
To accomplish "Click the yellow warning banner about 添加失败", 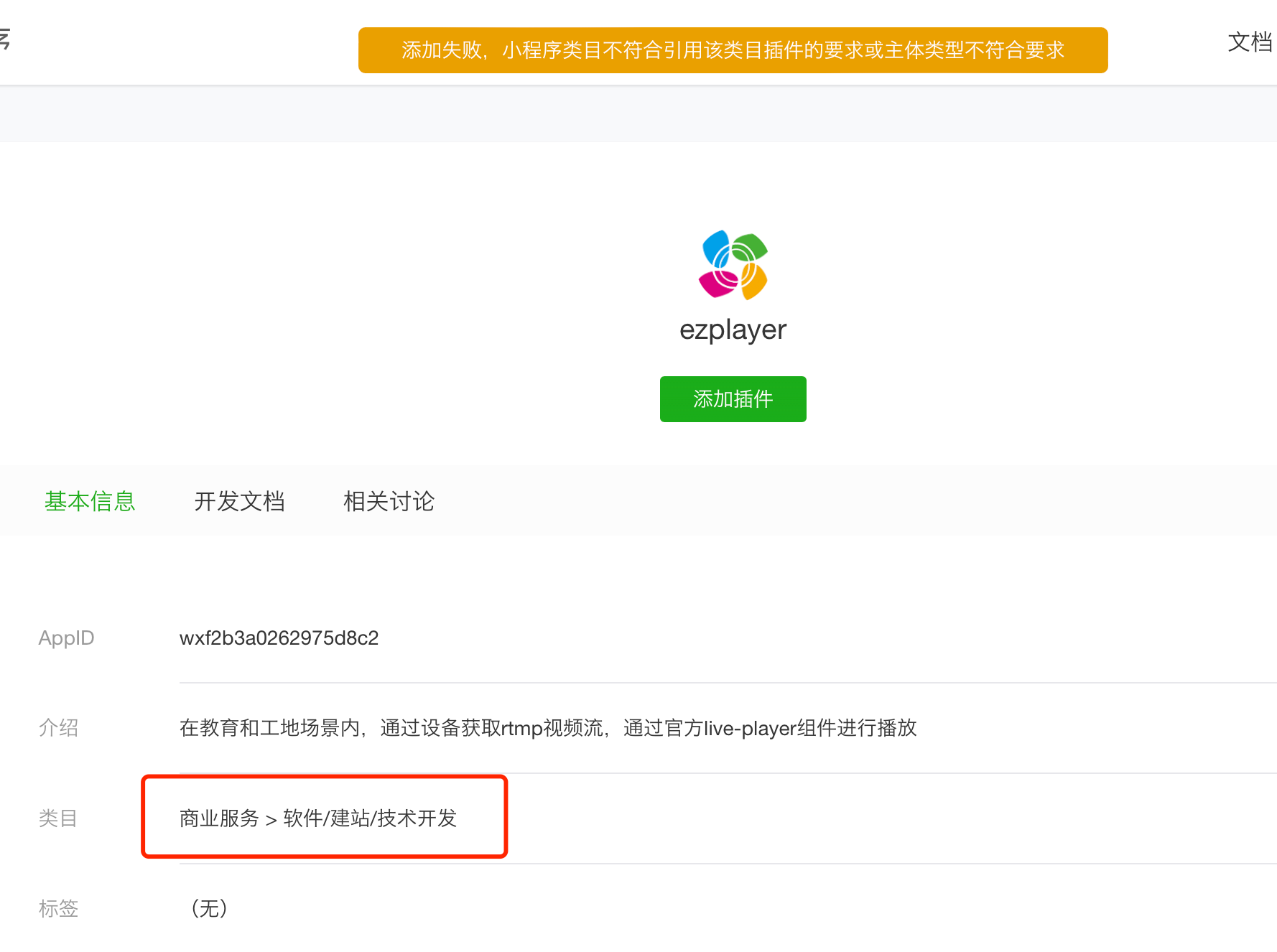I will (x=733, y=50).
